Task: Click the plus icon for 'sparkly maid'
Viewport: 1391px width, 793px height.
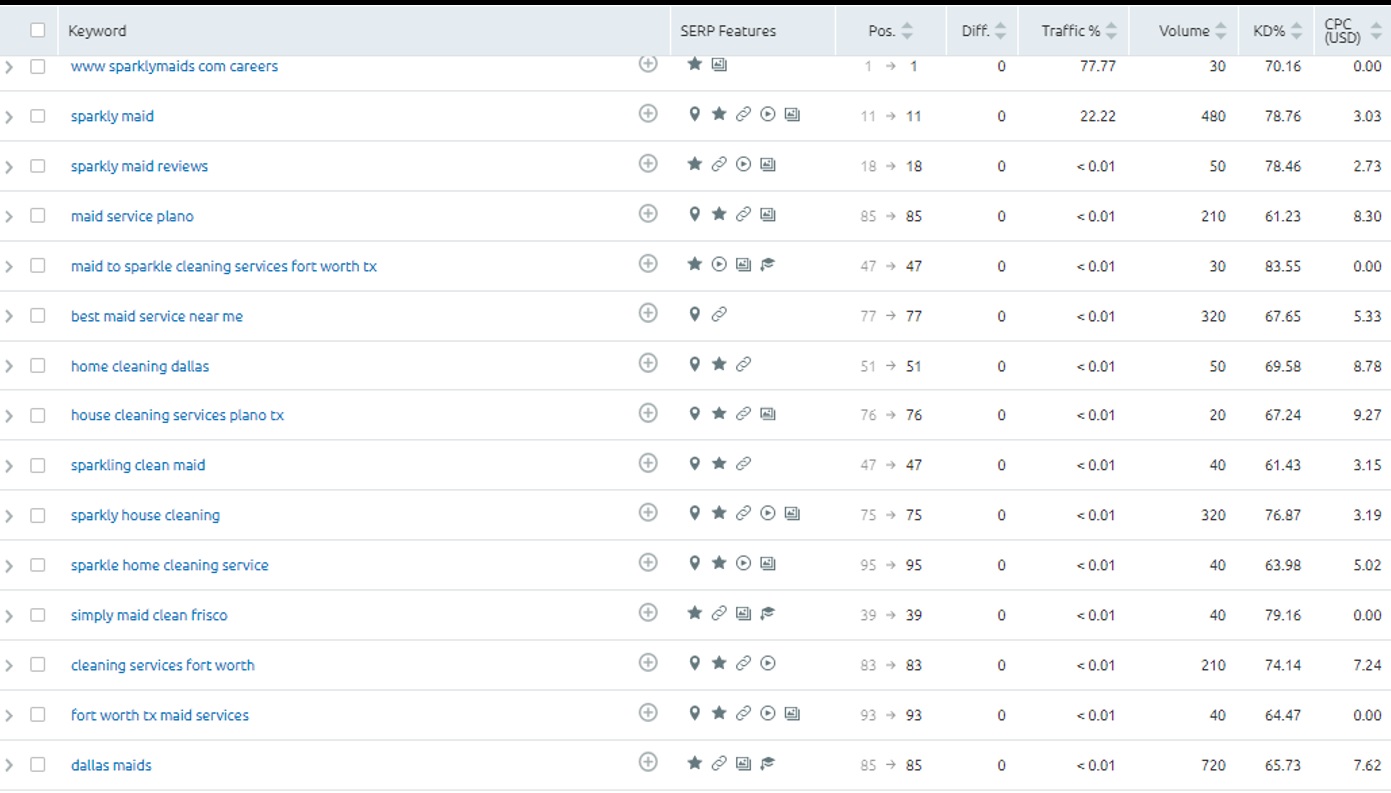Action: pyautogui.click(x=648, y=114)
